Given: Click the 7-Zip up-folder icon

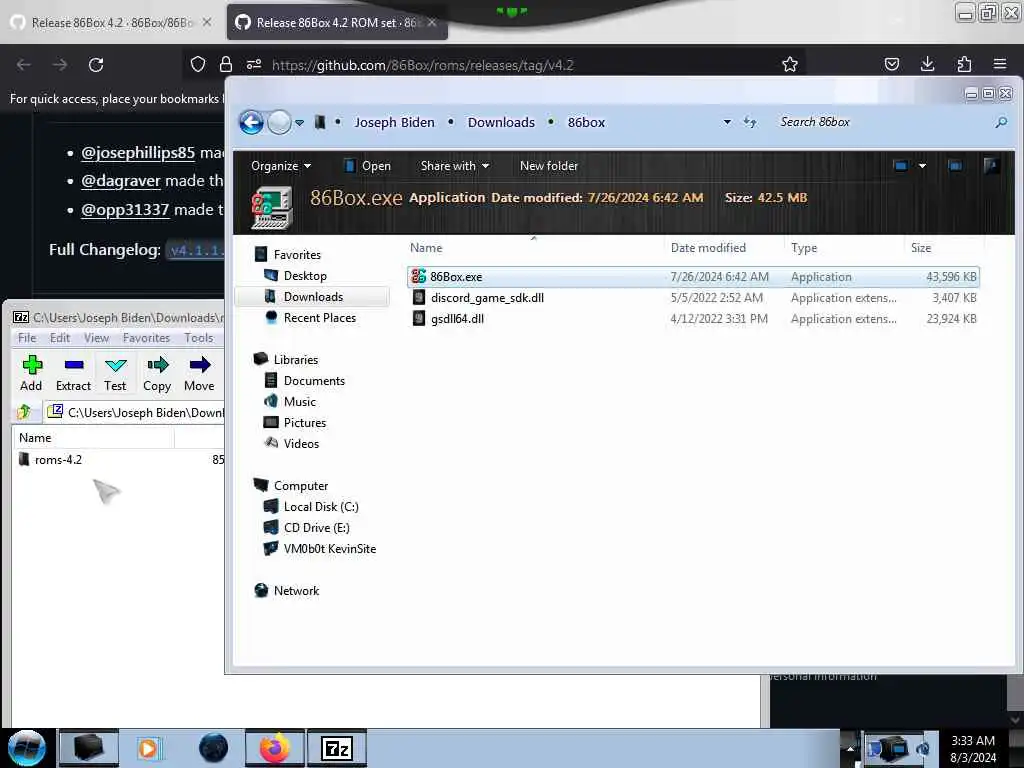Looking at the screenshot, I should click(25, 412).
